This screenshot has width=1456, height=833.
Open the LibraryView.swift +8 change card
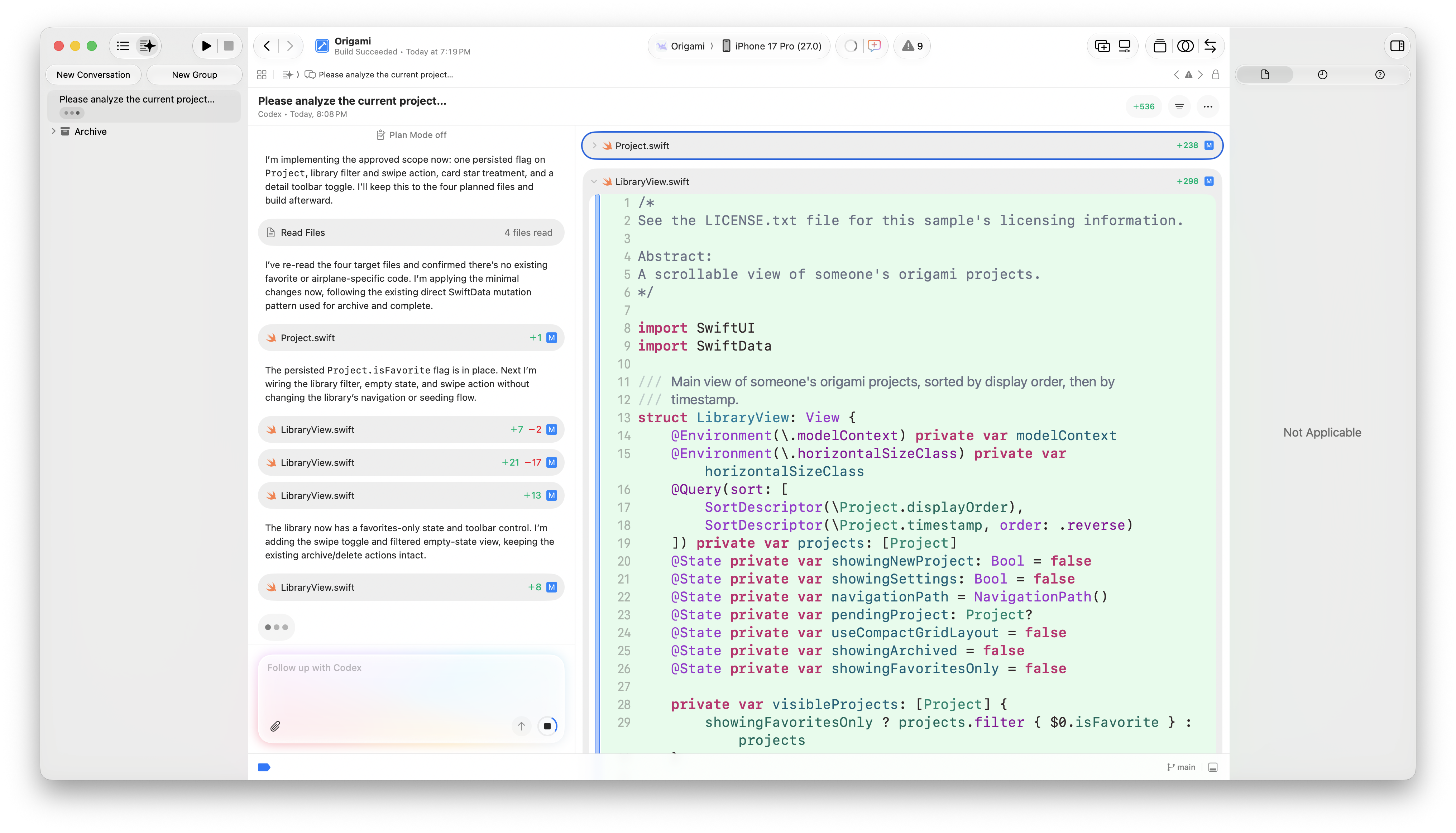click(x=411, y=587)
